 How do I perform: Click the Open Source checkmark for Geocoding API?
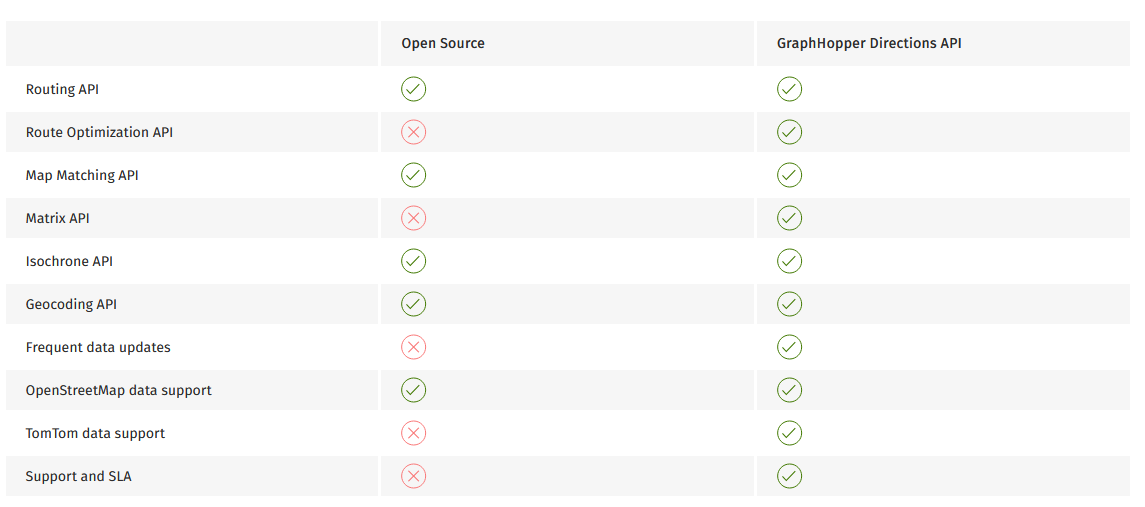(x=413, y=304)
